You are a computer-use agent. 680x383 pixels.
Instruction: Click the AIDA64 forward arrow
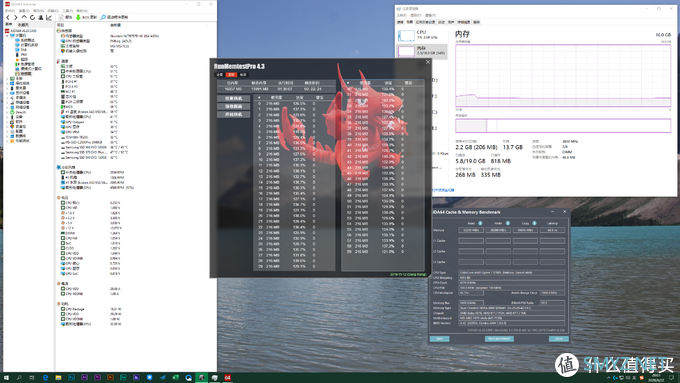click(16, 17)
